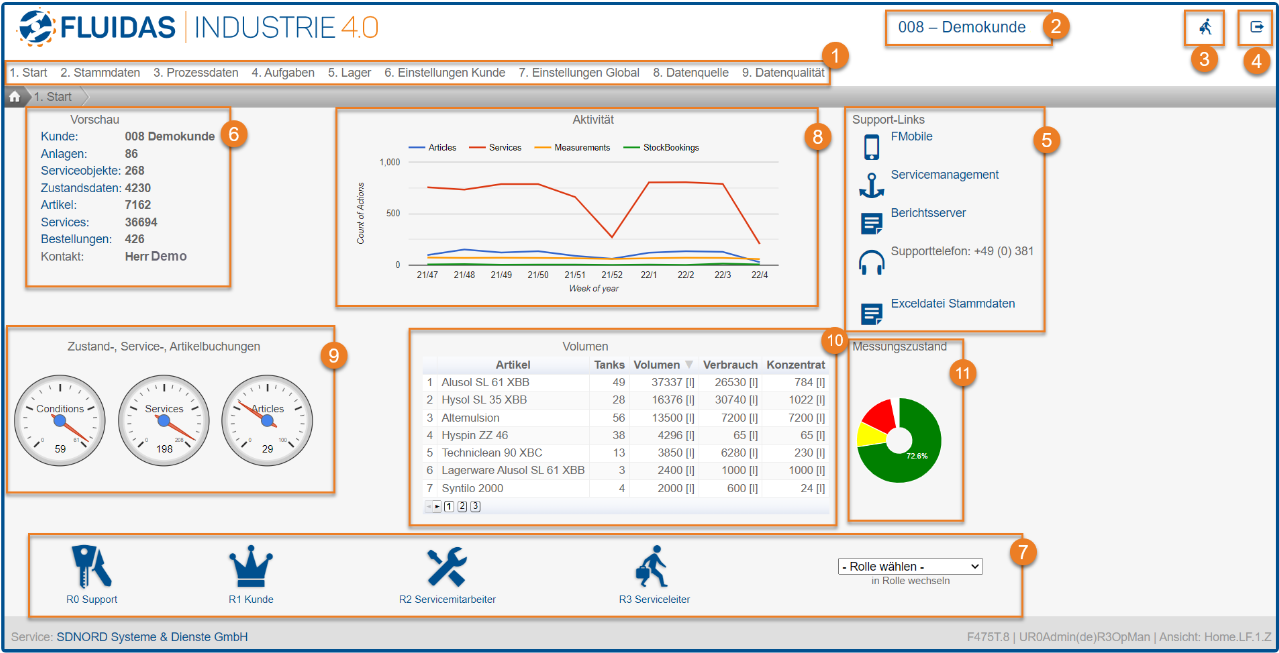The height and width of the screenshot is (653, 1279).
Task: Open the 9. Datenqualität menu
Action: coord(783,73)
